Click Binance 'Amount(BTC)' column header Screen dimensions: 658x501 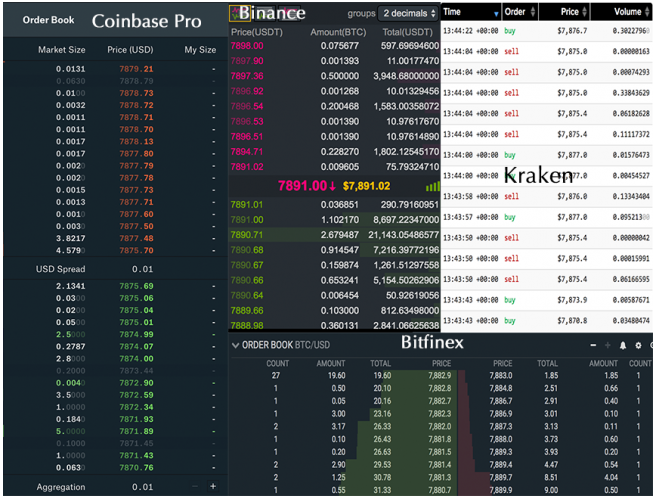pyautogui.click(x=338, y=32)
